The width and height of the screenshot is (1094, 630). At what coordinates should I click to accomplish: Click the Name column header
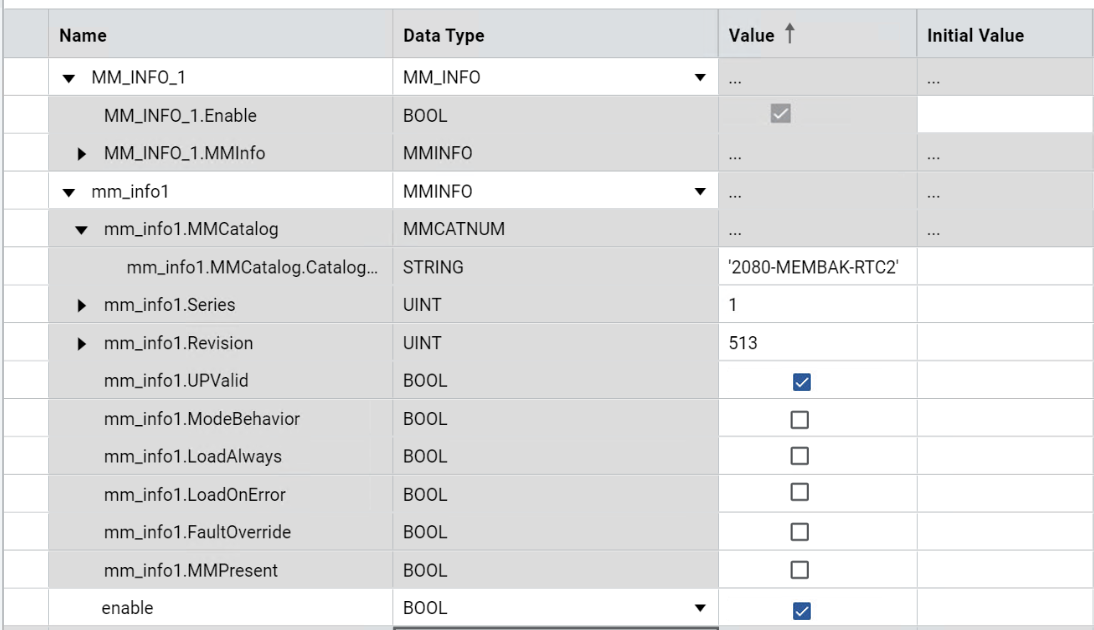(83, 36)
